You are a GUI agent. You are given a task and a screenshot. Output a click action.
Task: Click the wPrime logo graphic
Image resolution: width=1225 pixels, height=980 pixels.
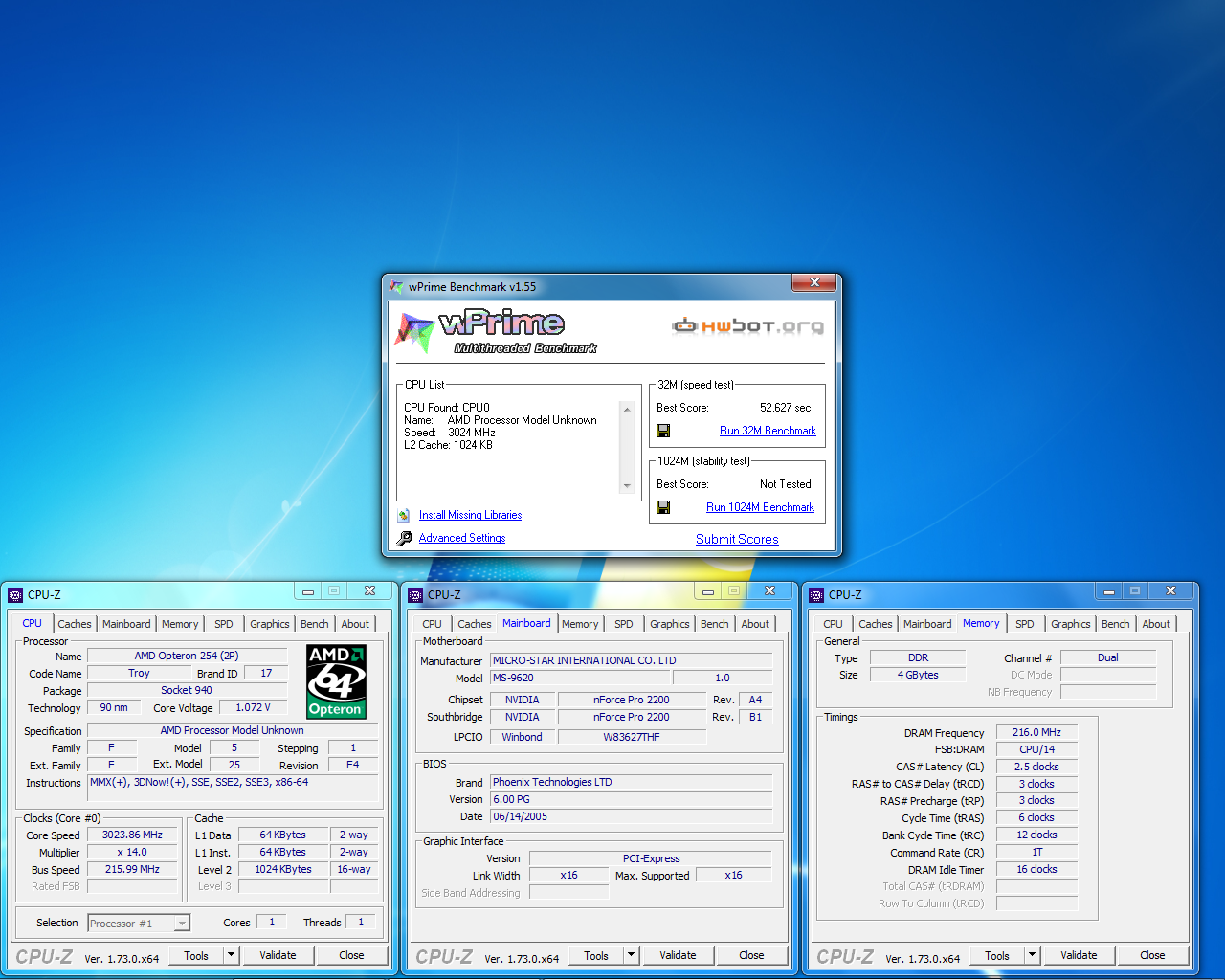point(496,331)
